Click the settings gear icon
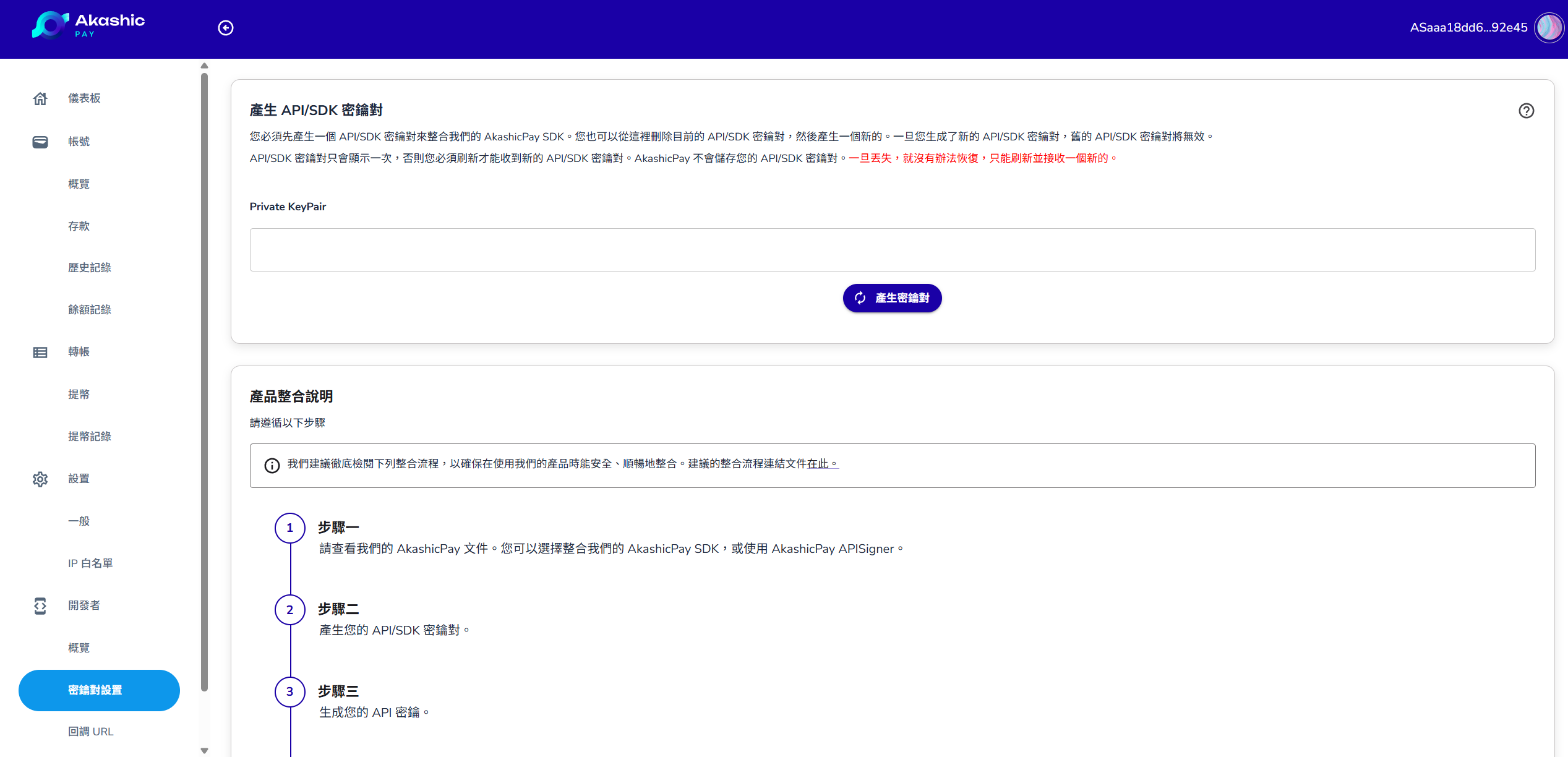This screenshot has width=1568, height=757. pos(40,479)
